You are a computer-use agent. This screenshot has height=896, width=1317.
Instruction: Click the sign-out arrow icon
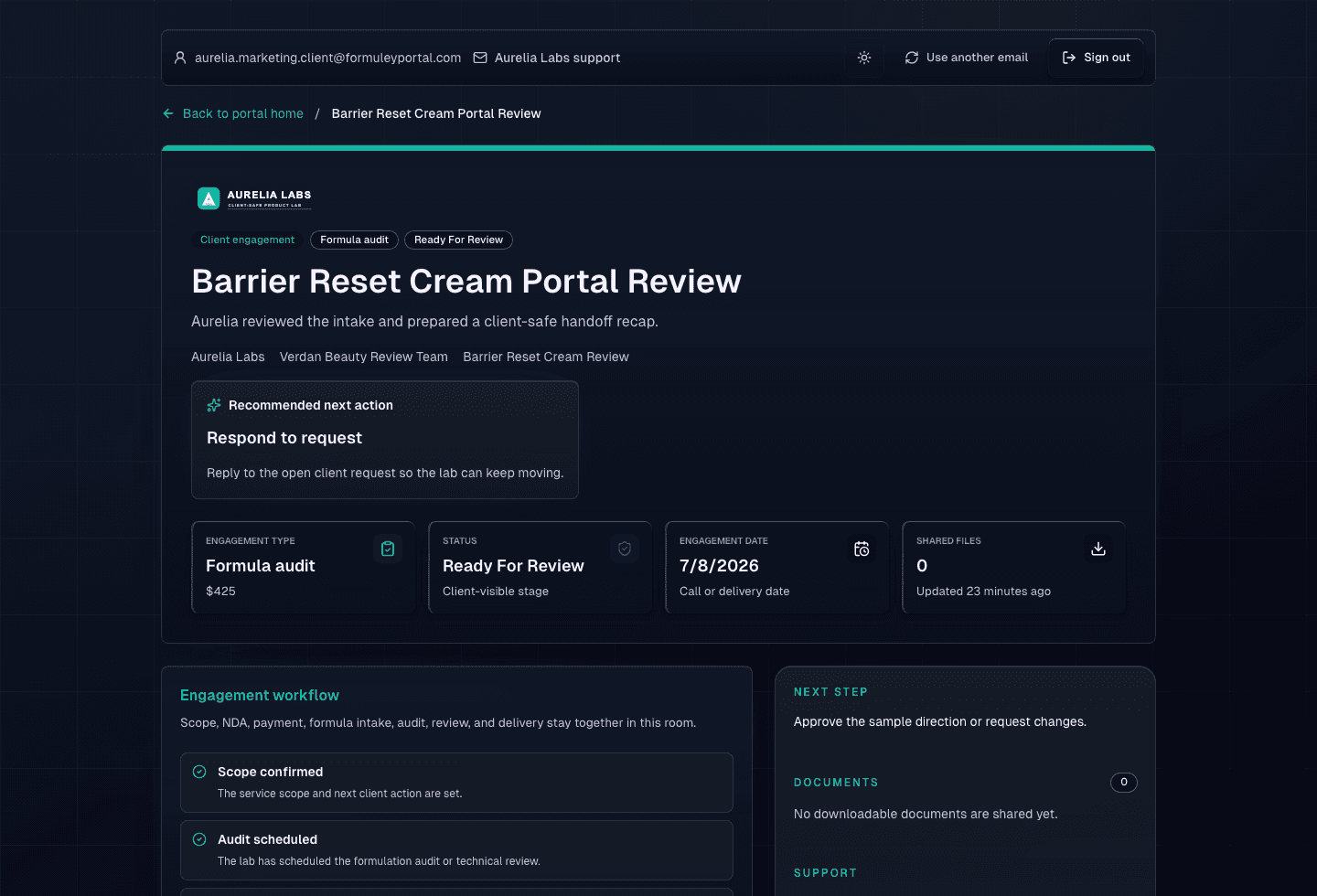(1069, 58)
